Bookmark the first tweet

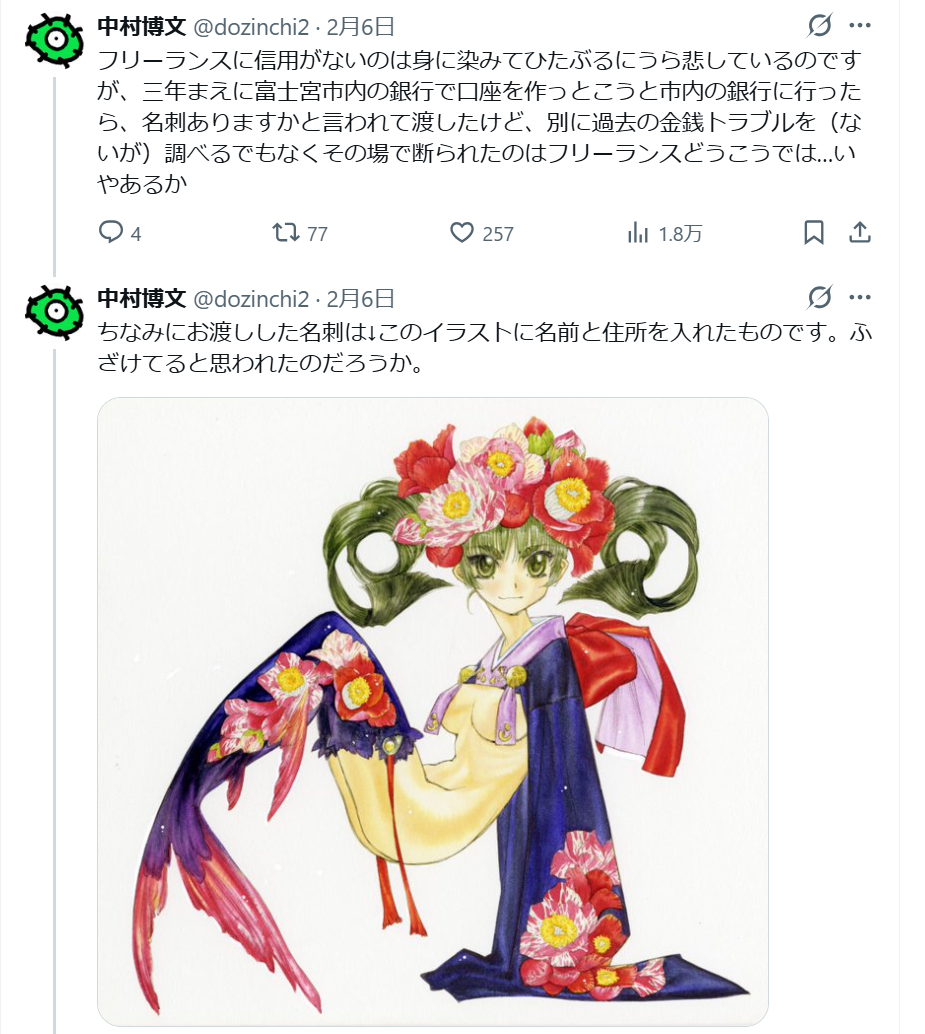pos(814,232)
